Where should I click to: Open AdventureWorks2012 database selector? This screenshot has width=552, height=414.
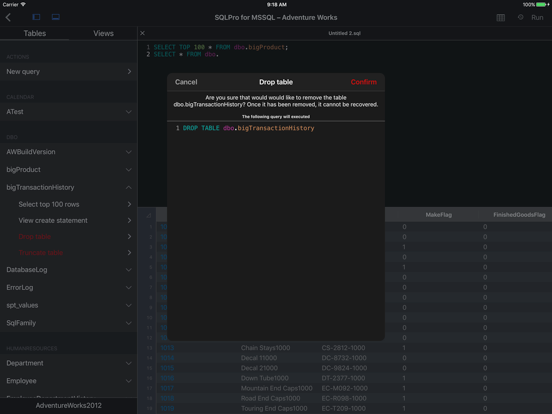(x=69, y=406)
